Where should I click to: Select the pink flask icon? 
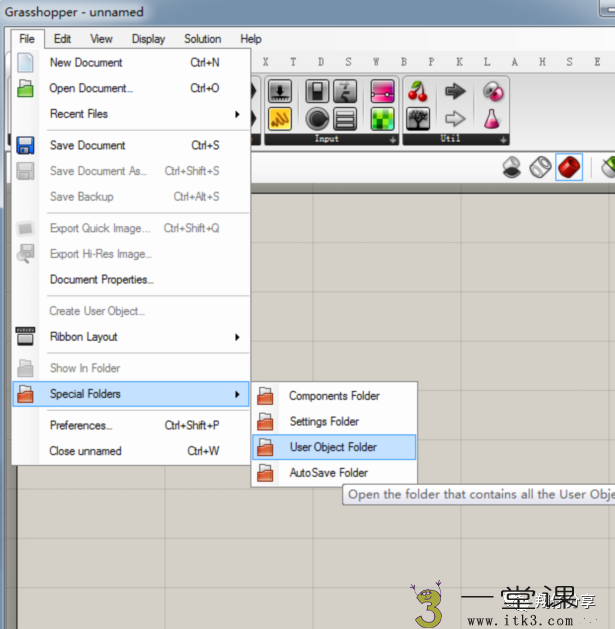click(x=492, y=119)
